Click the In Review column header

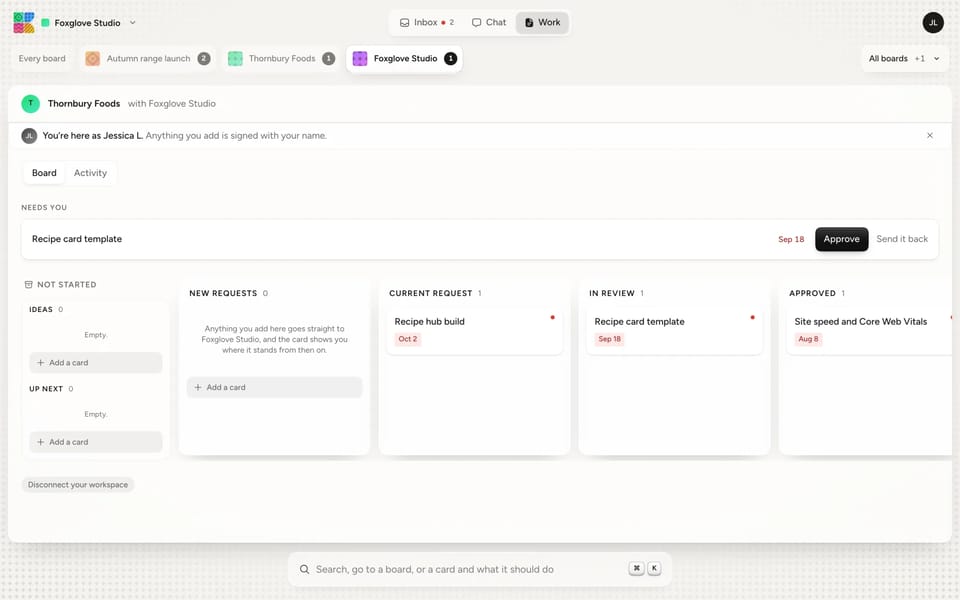tap(612, 293)
